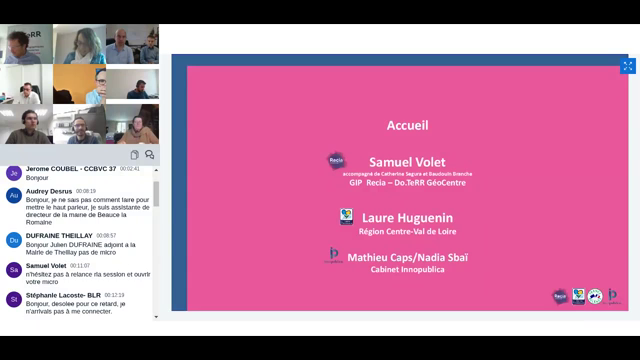Click the Recia logo beside Samuel Volet's slide name
Viewport: 640px width, 360px height.
(x=337, y=160)
